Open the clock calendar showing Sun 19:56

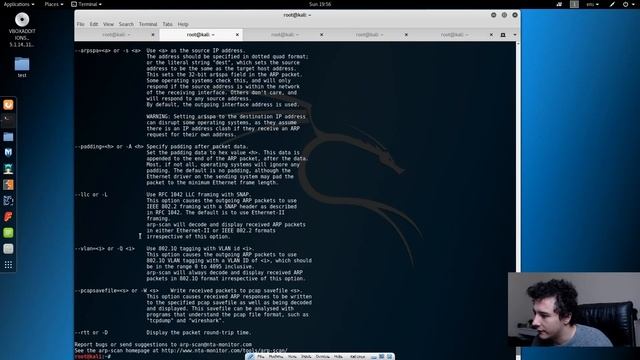tap(320, 4)
